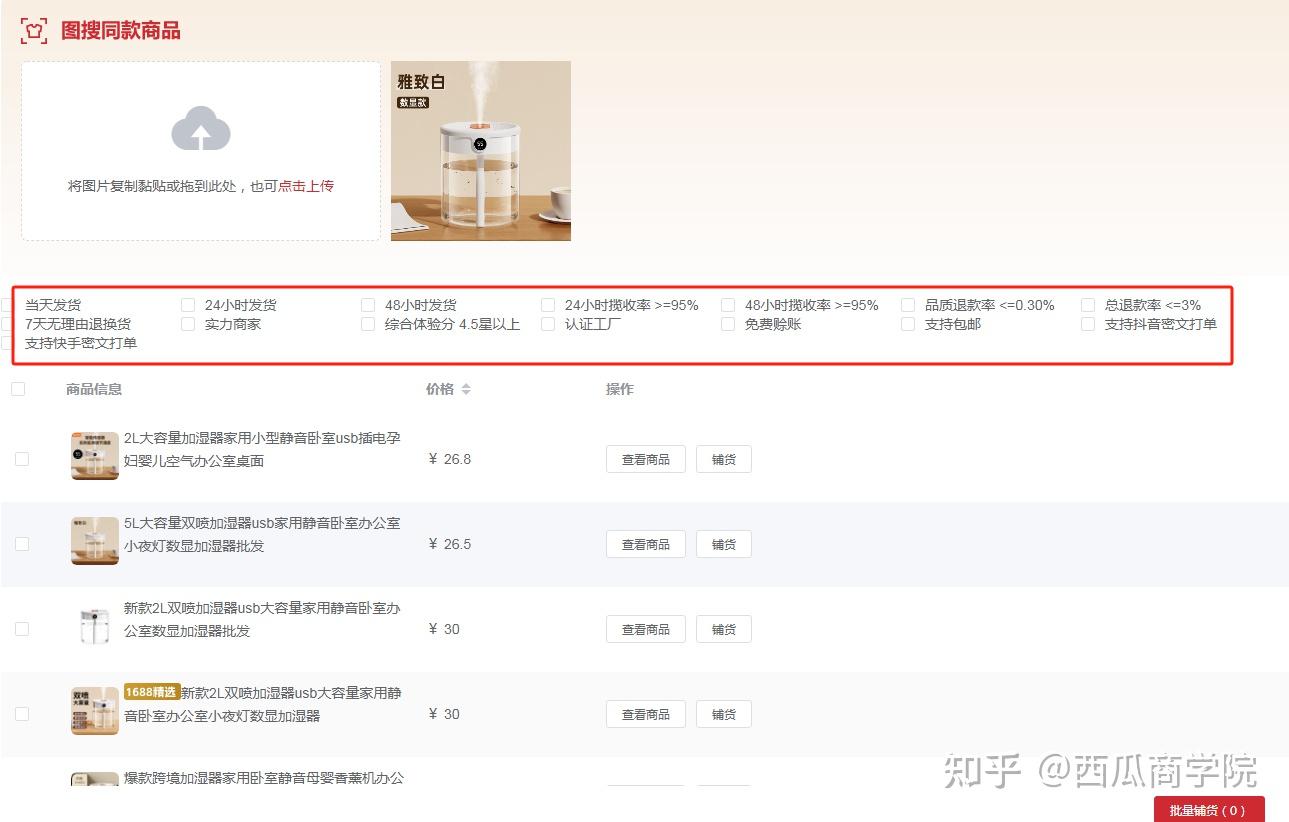This screenshot has height=822, width=1289.
Task: Click the image-search scanner icon beside 图搜同款商品
Action: (x=33, y=30)
